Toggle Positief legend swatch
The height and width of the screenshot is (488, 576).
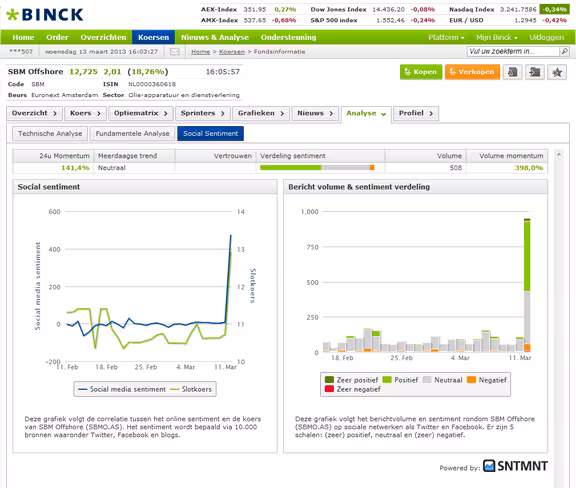(x=387, y=380)
